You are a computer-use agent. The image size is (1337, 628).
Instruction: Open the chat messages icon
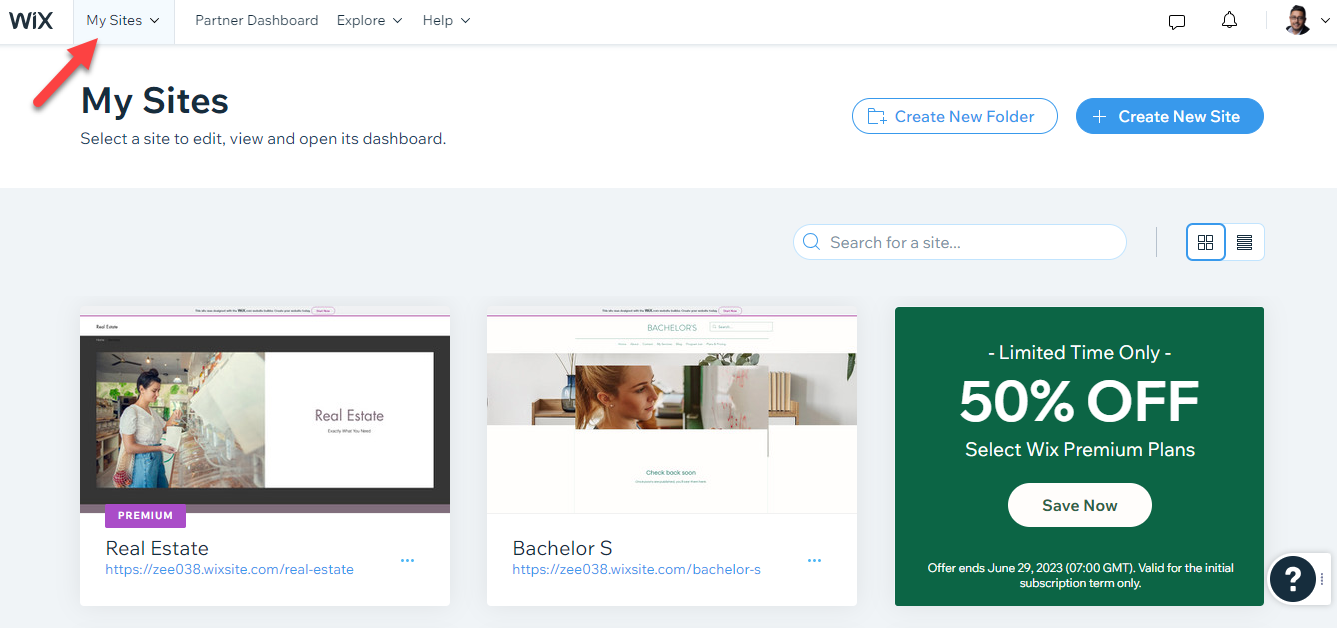pos(1177,21)
